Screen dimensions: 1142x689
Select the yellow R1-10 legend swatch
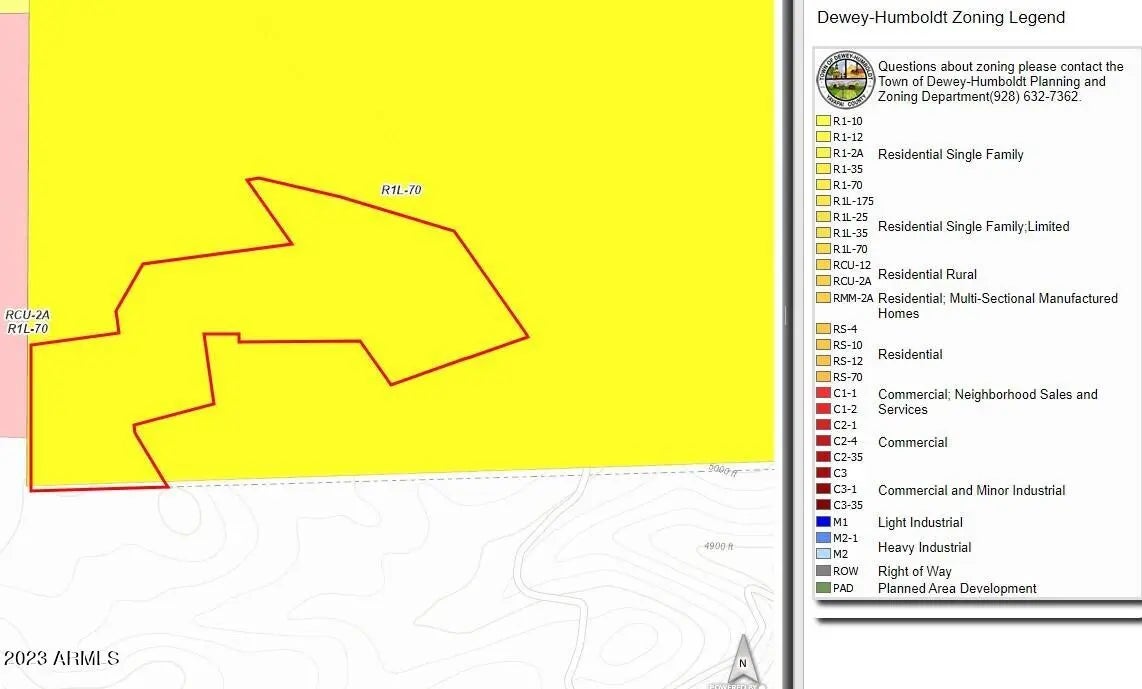pyautogui.click(x=823, y=121)
